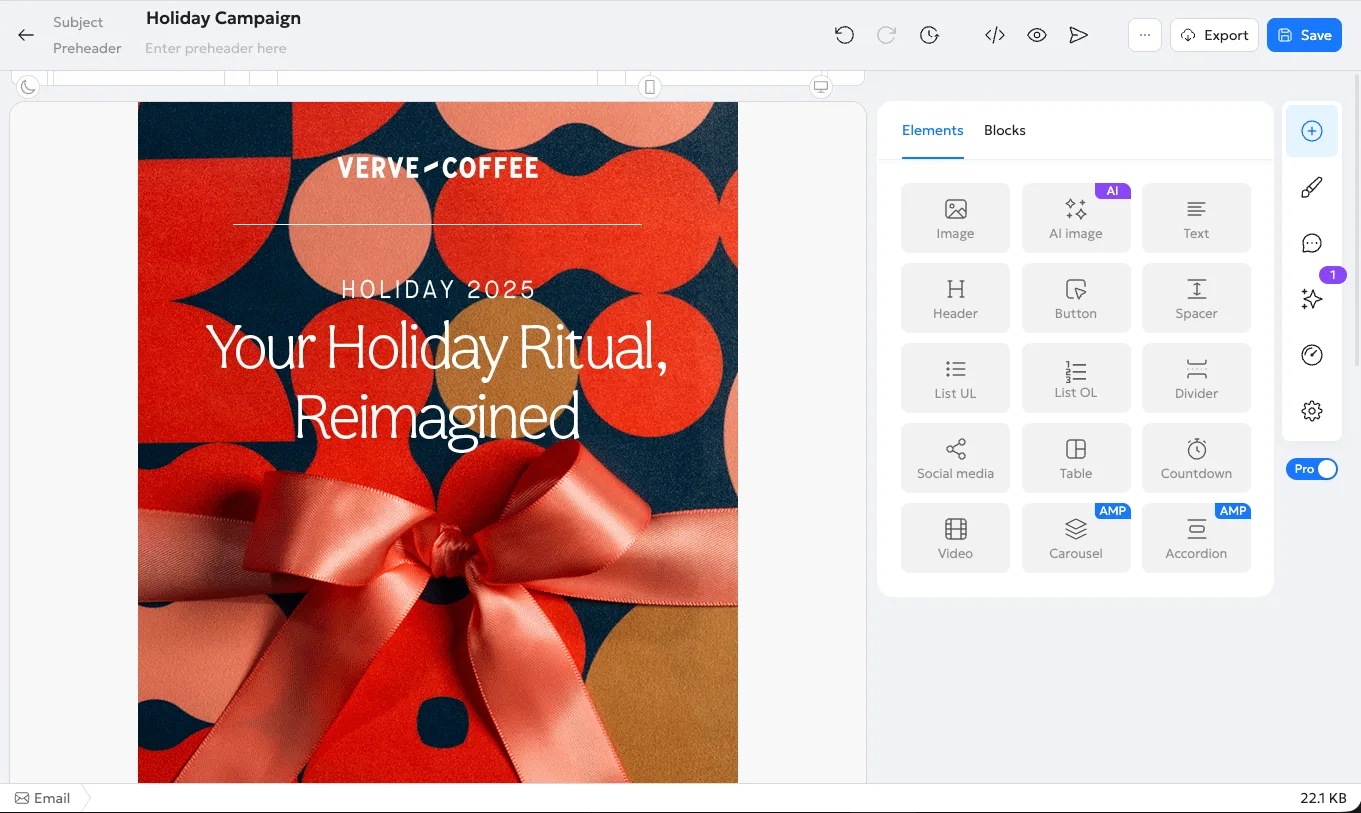Add an AMP Accordion element

click(1196, 538)
